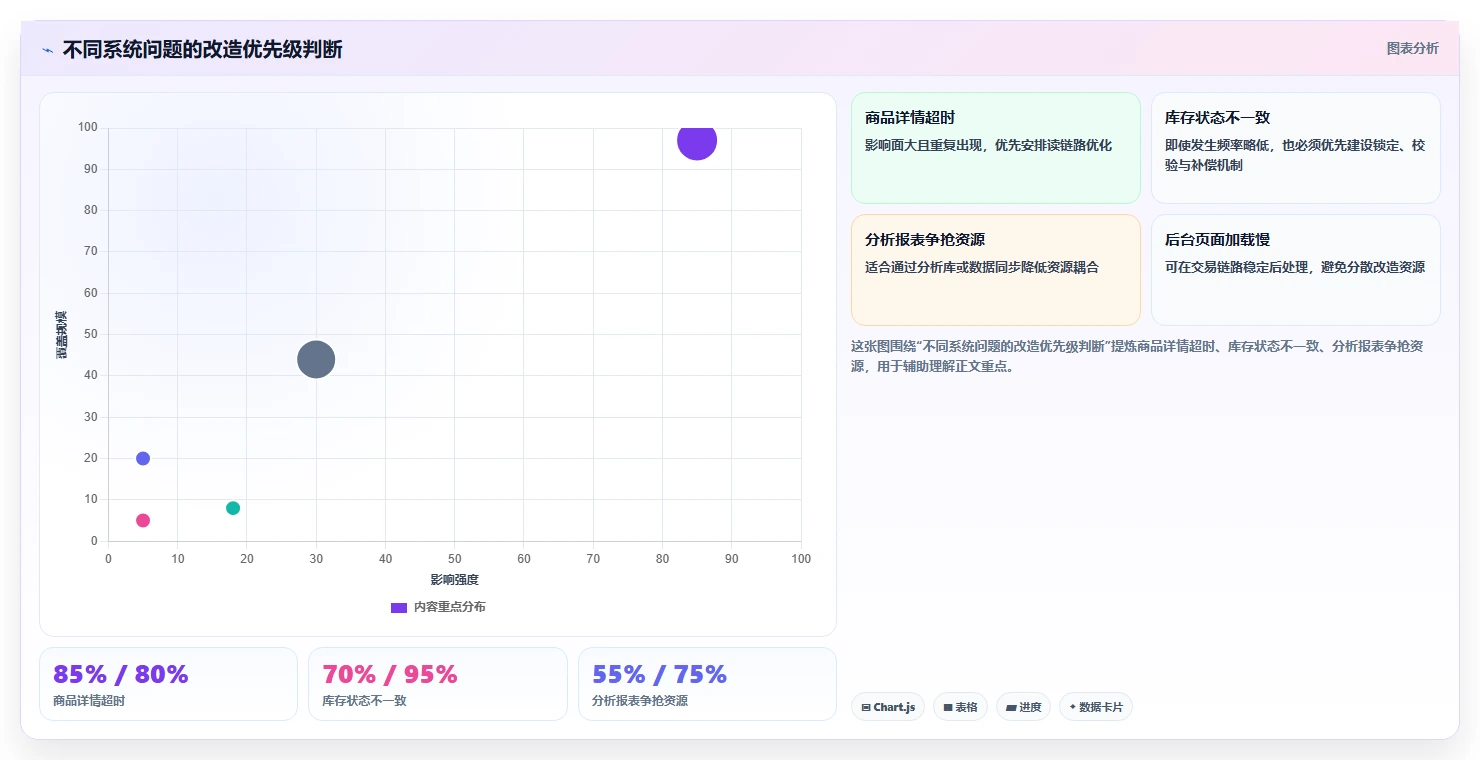Click the 图表分析 label in header
The height and width of the screenshot is (760, 1480).
pyautogui.click(x=1412, y=48)
